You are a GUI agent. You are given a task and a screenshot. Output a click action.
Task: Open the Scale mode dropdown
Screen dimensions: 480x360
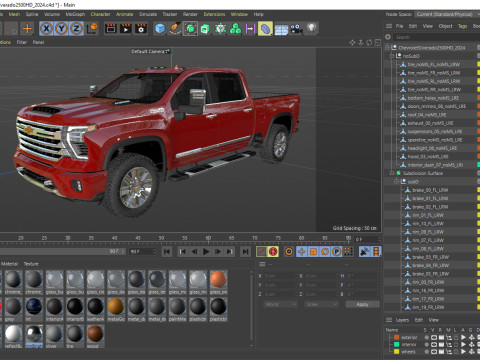[x=321, y=304]
